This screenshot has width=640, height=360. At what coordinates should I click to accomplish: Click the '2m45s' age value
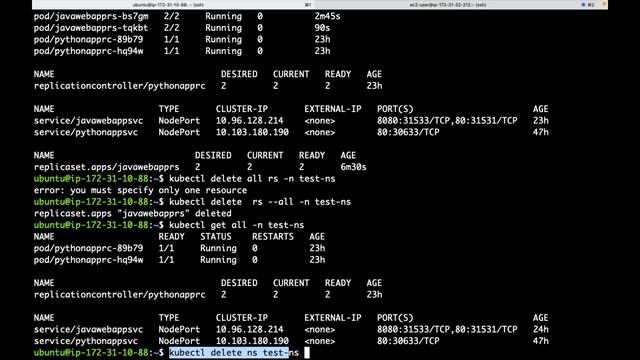pyautogui.click(x=327, y=16)
